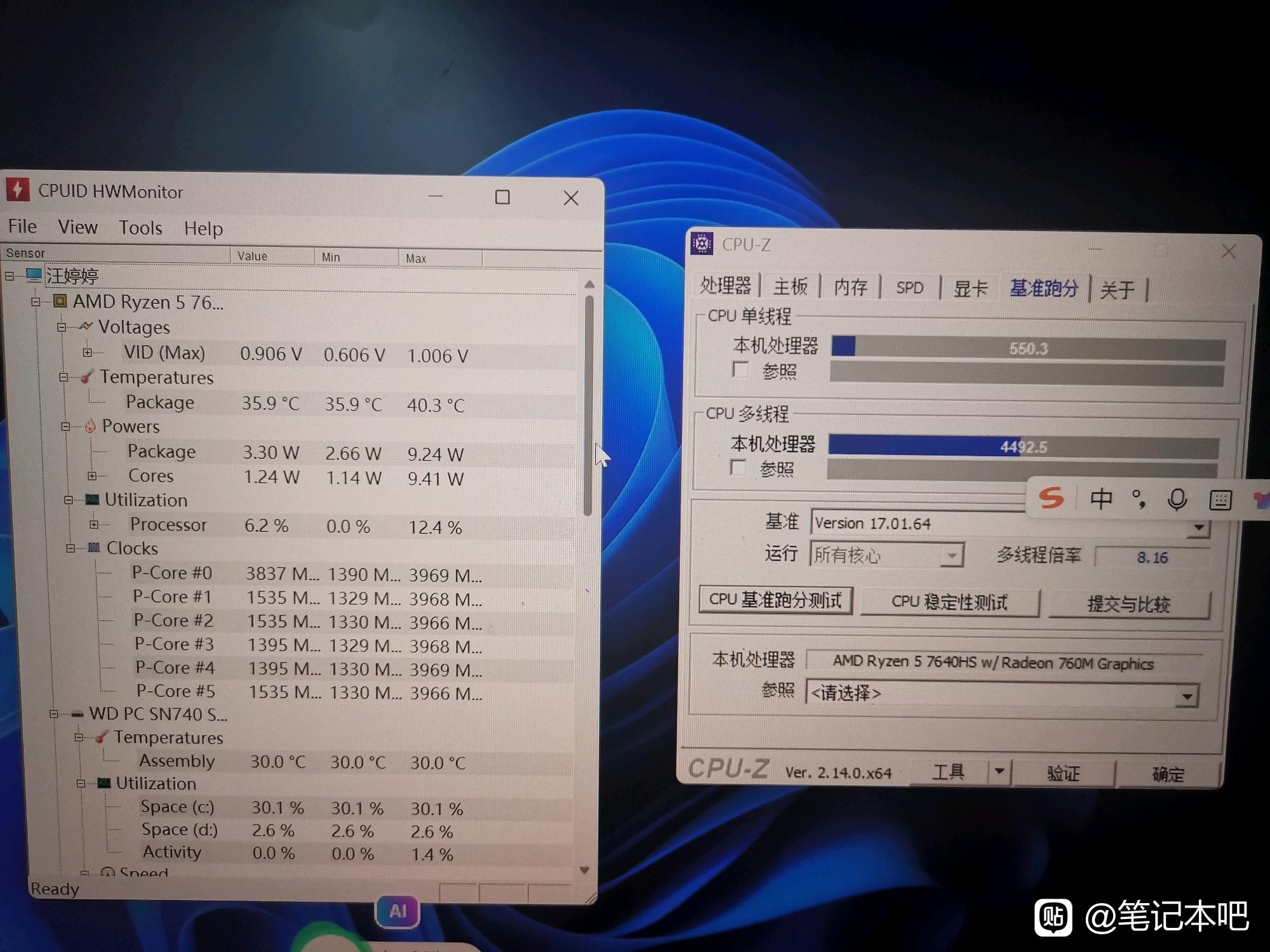Click the scroll up arrow in HWMonitor

(x=589, y=284)
